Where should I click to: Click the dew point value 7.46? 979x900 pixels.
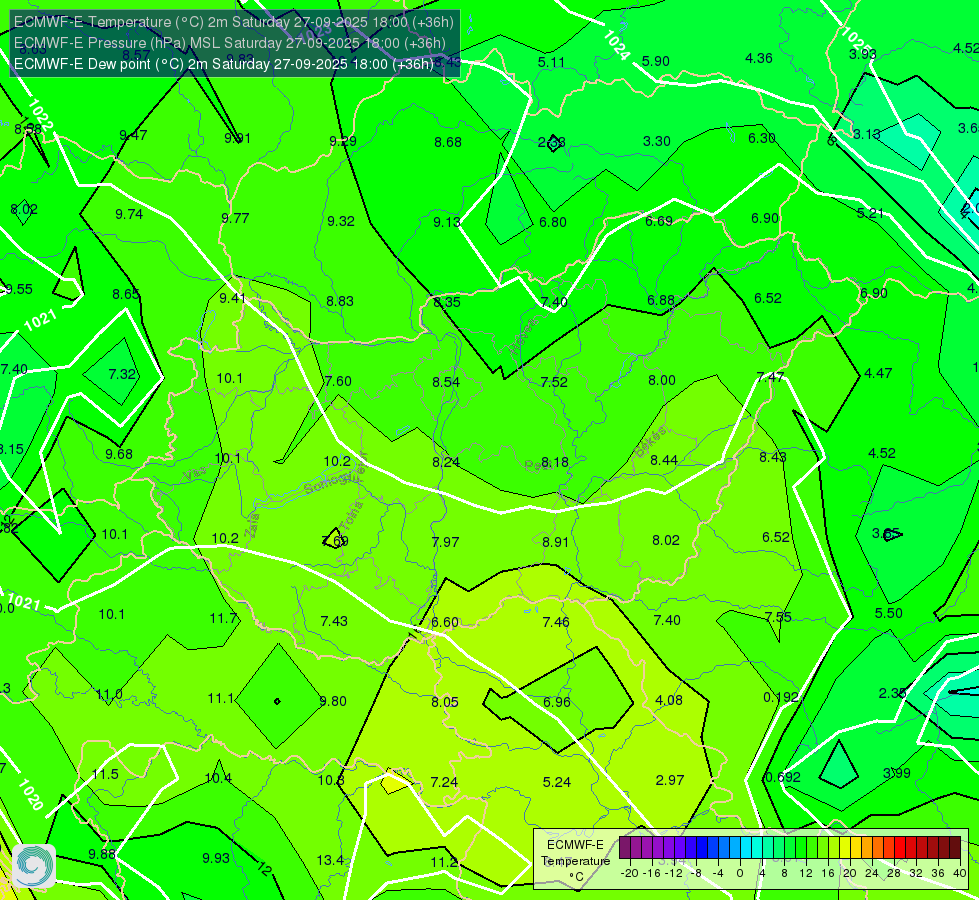pos(556,622)
